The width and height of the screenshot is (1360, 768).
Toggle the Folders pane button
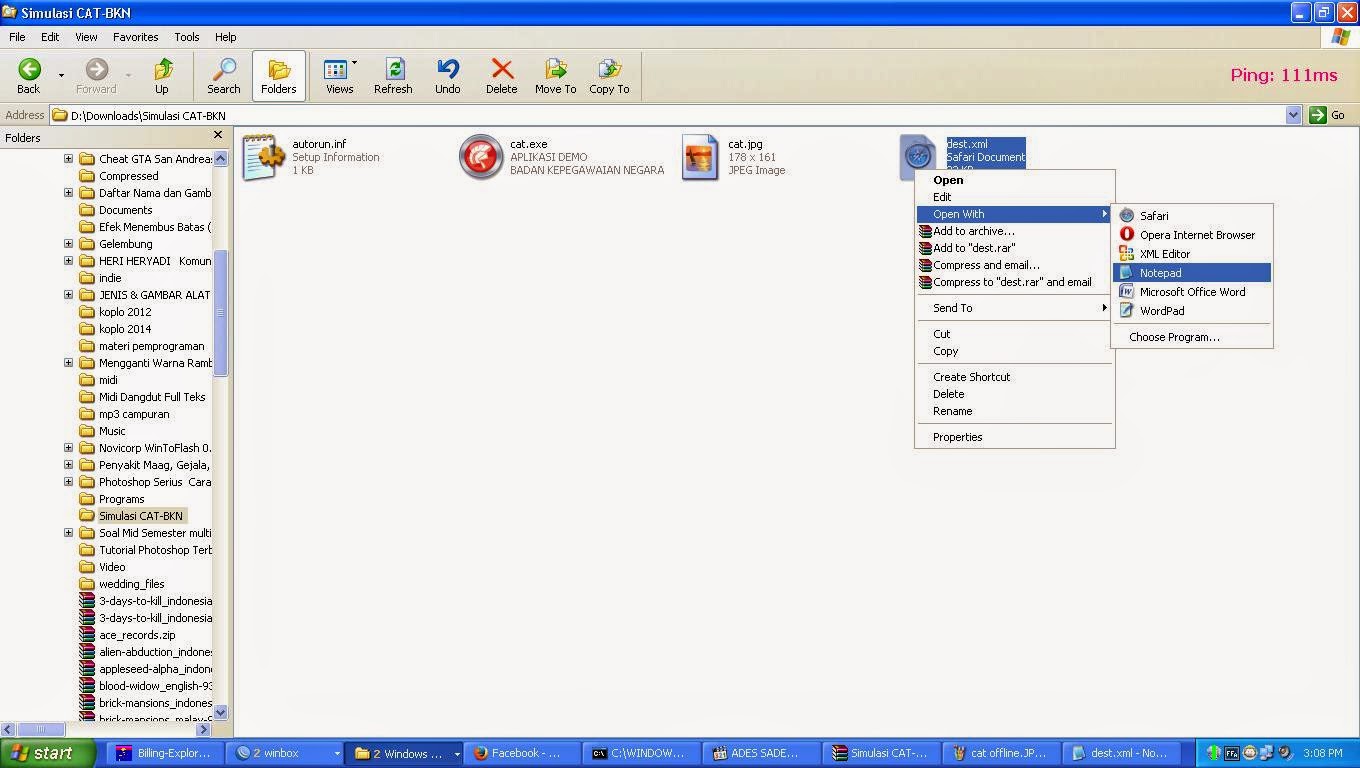pos(278,76)
